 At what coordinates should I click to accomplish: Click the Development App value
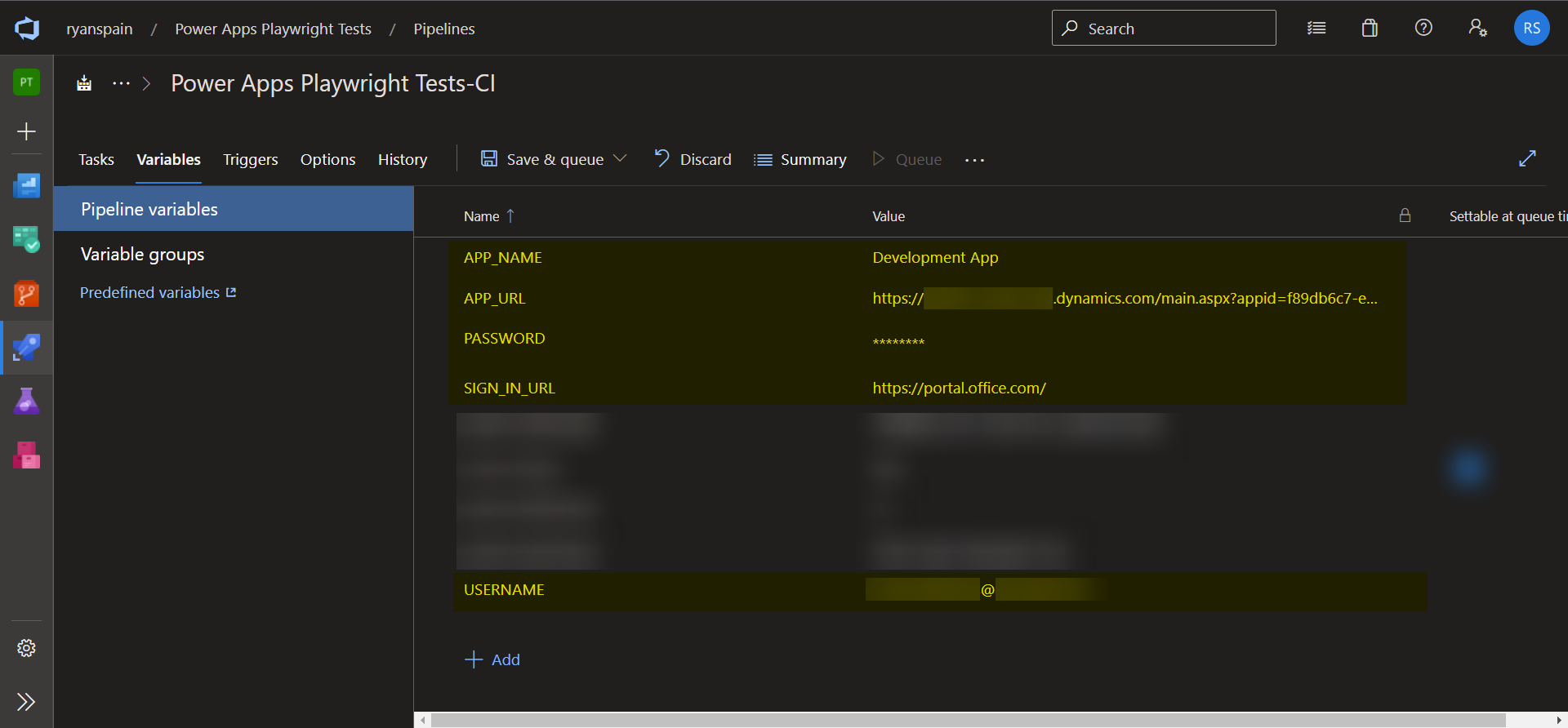[935, 258]
